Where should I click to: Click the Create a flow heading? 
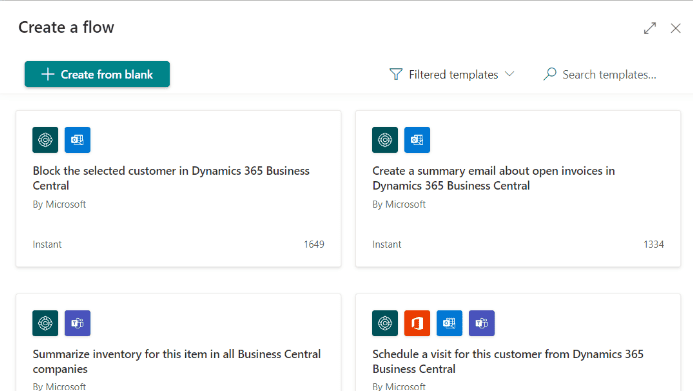pos(66,27)
